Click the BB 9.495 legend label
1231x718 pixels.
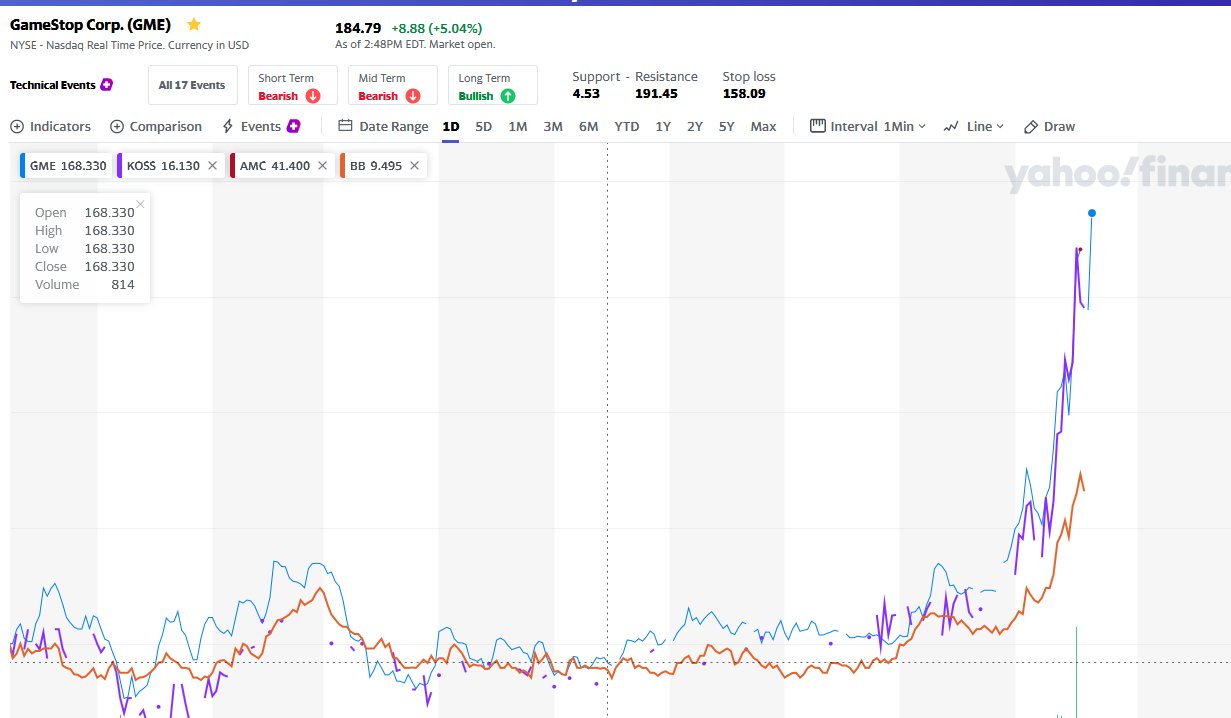(x=376, y=166)
